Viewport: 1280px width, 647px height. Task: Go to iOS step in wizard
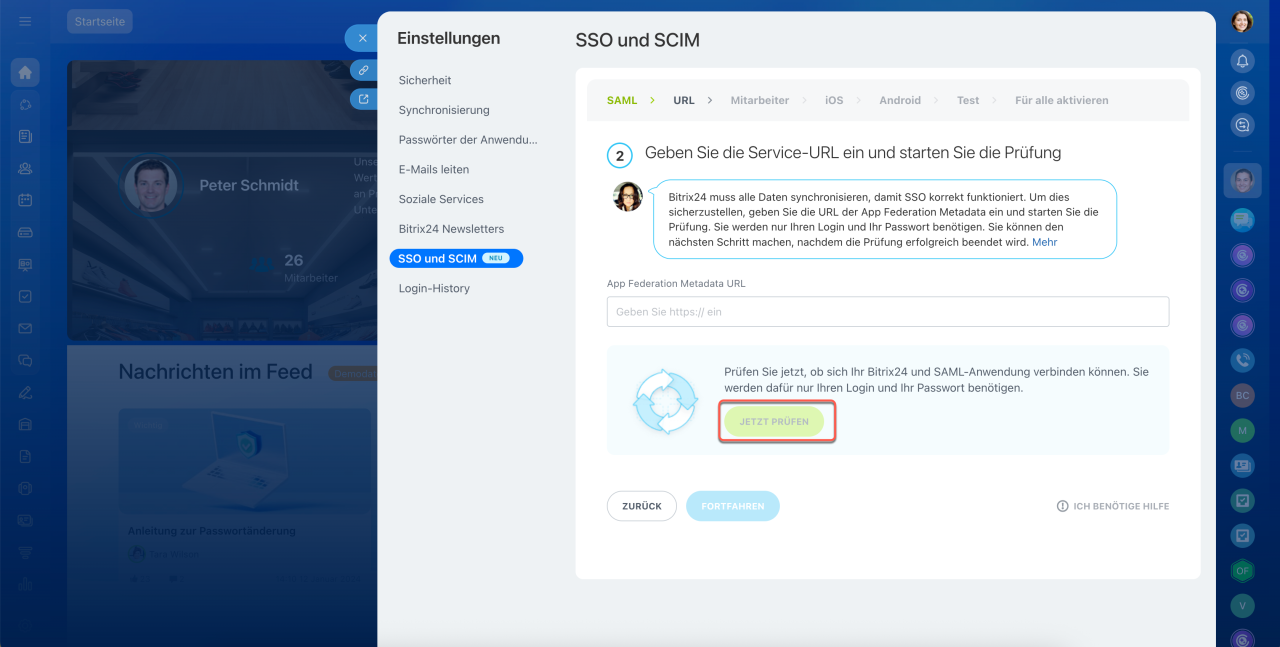(834, 100)
